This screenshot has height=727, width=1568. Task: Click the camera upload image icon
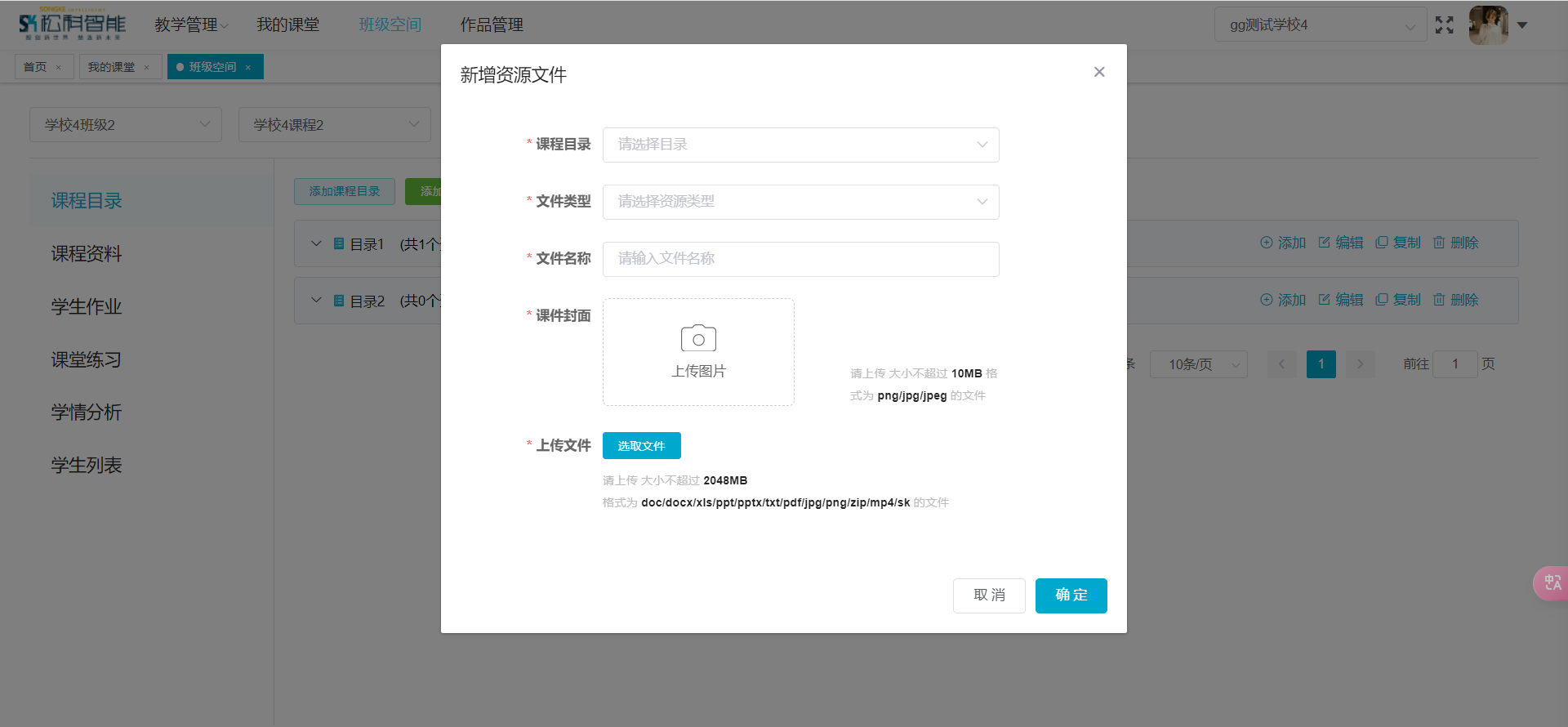[x=698, y=338]
